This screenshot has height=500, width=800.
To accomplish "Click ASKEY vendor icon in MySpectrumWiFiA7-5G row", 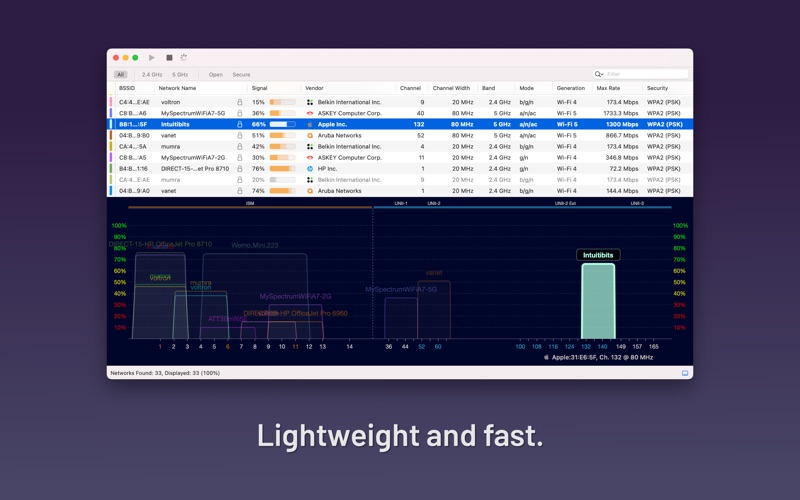I will (x=310, y=113).
